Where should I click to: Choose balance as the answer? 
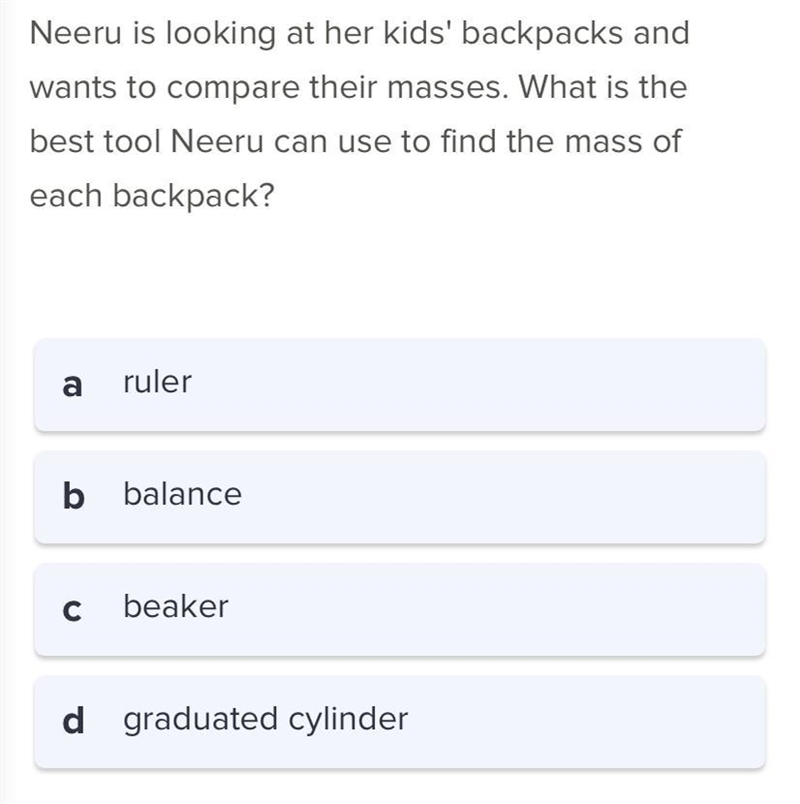pos(400,497)
